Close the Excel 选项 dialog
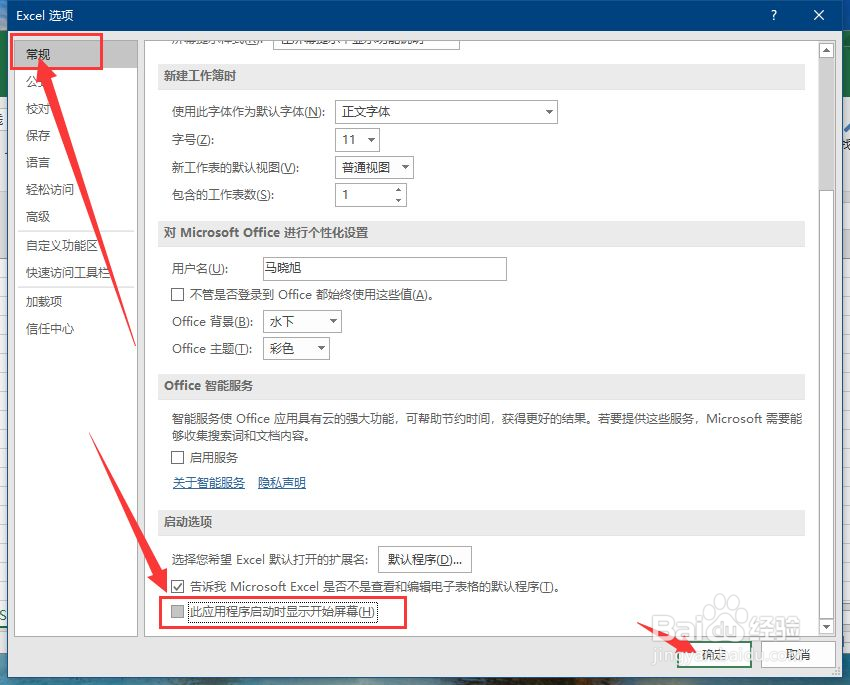Image resolution: width=850 pixels, height=685 pixels. click(x=819, y=15)
